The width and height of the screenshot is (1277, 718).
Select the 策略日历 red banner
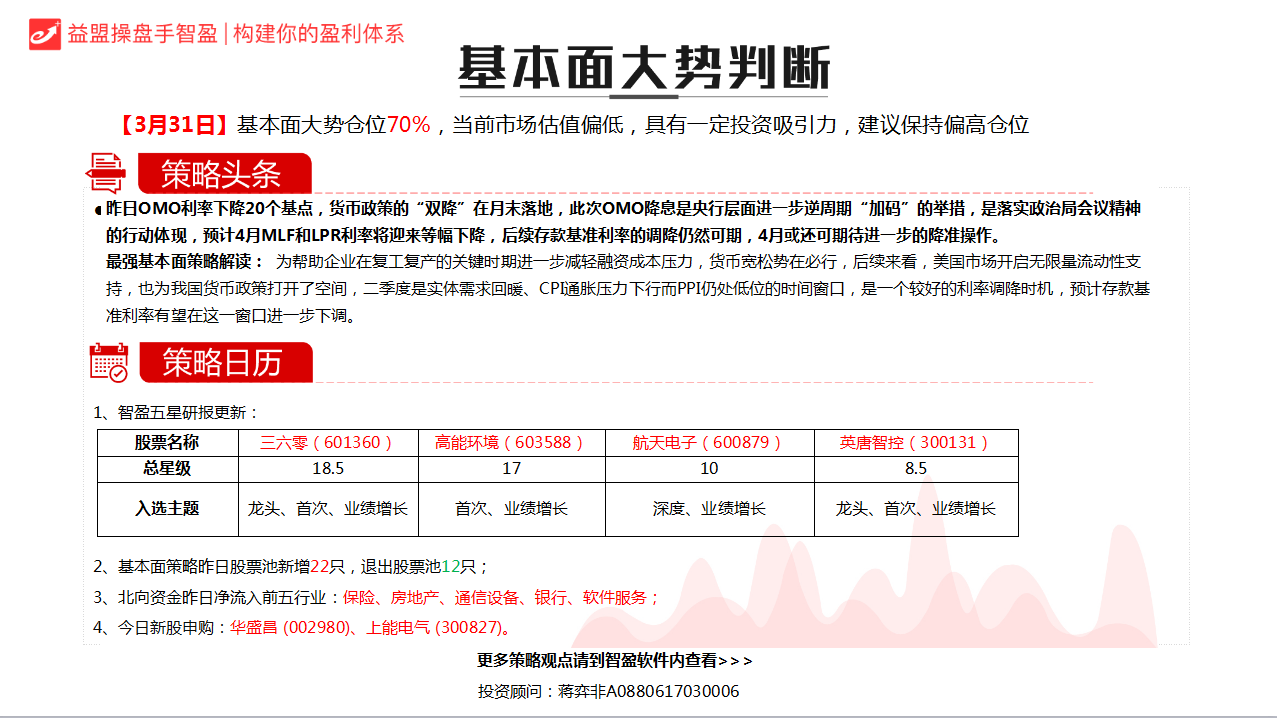(x=225, y=362)
